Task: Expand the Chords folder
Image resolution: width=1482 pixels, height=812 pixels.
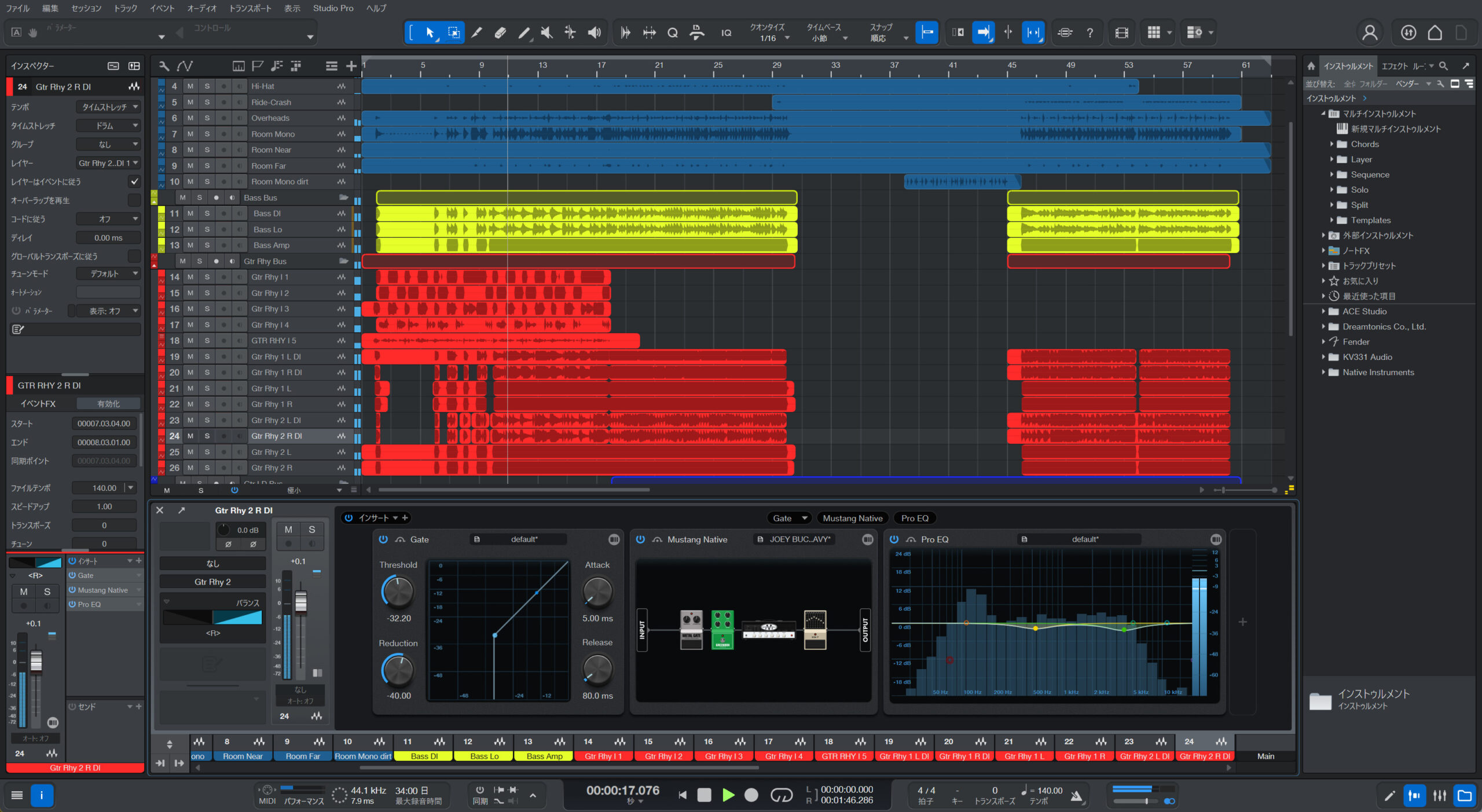Action: pyautogui.click(x=1331, y=144)
